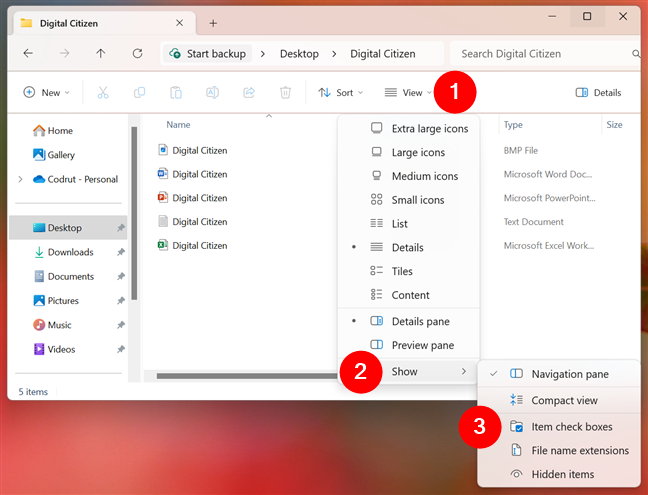The height and width of the screenshot is (495, 648).
Task: Sort by Name column header
Action: 178,125
